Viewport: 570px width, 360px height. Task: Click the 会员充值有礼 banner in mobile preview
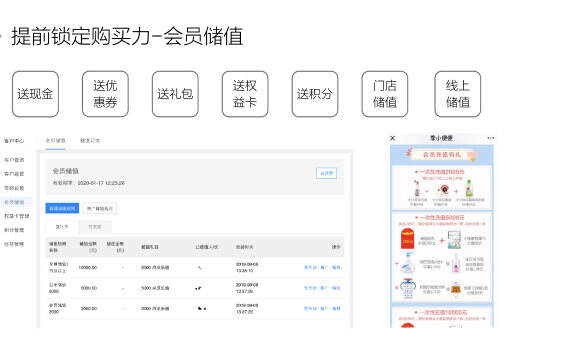[442, 155]
